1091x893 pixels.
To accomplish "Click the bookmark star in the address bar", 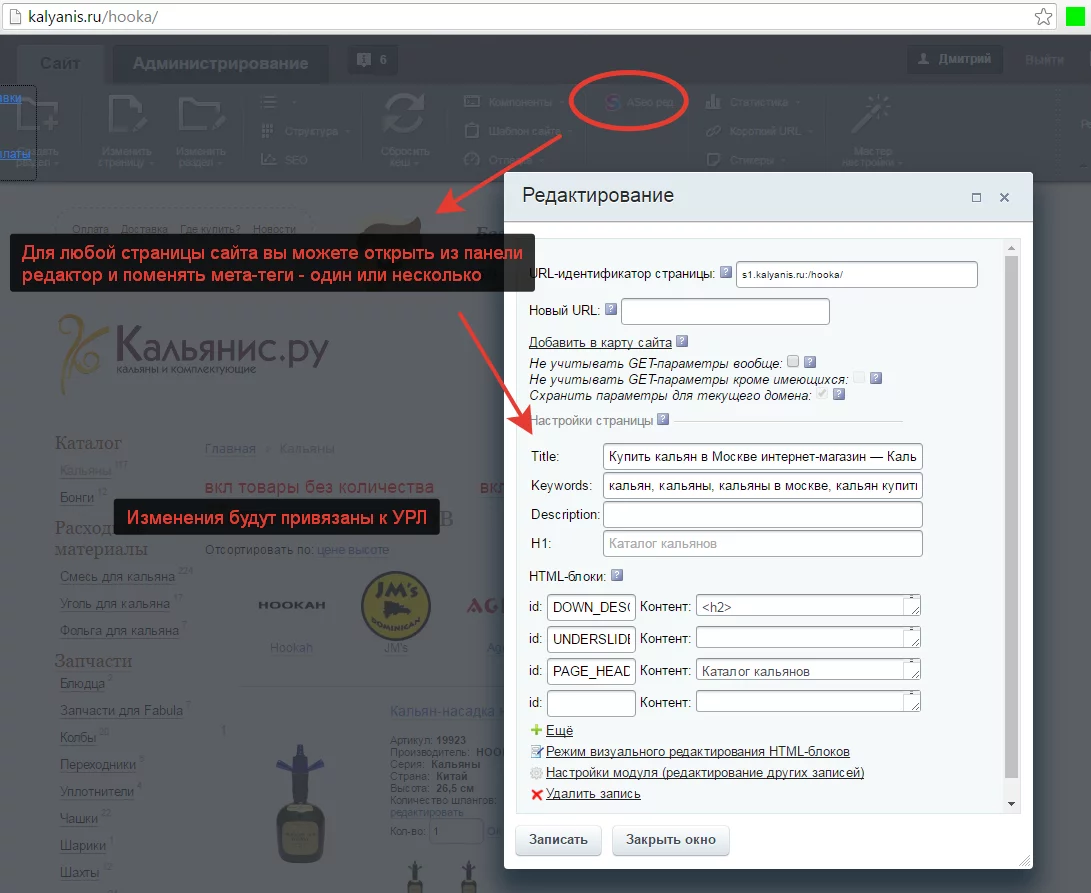I will 1043,17.
